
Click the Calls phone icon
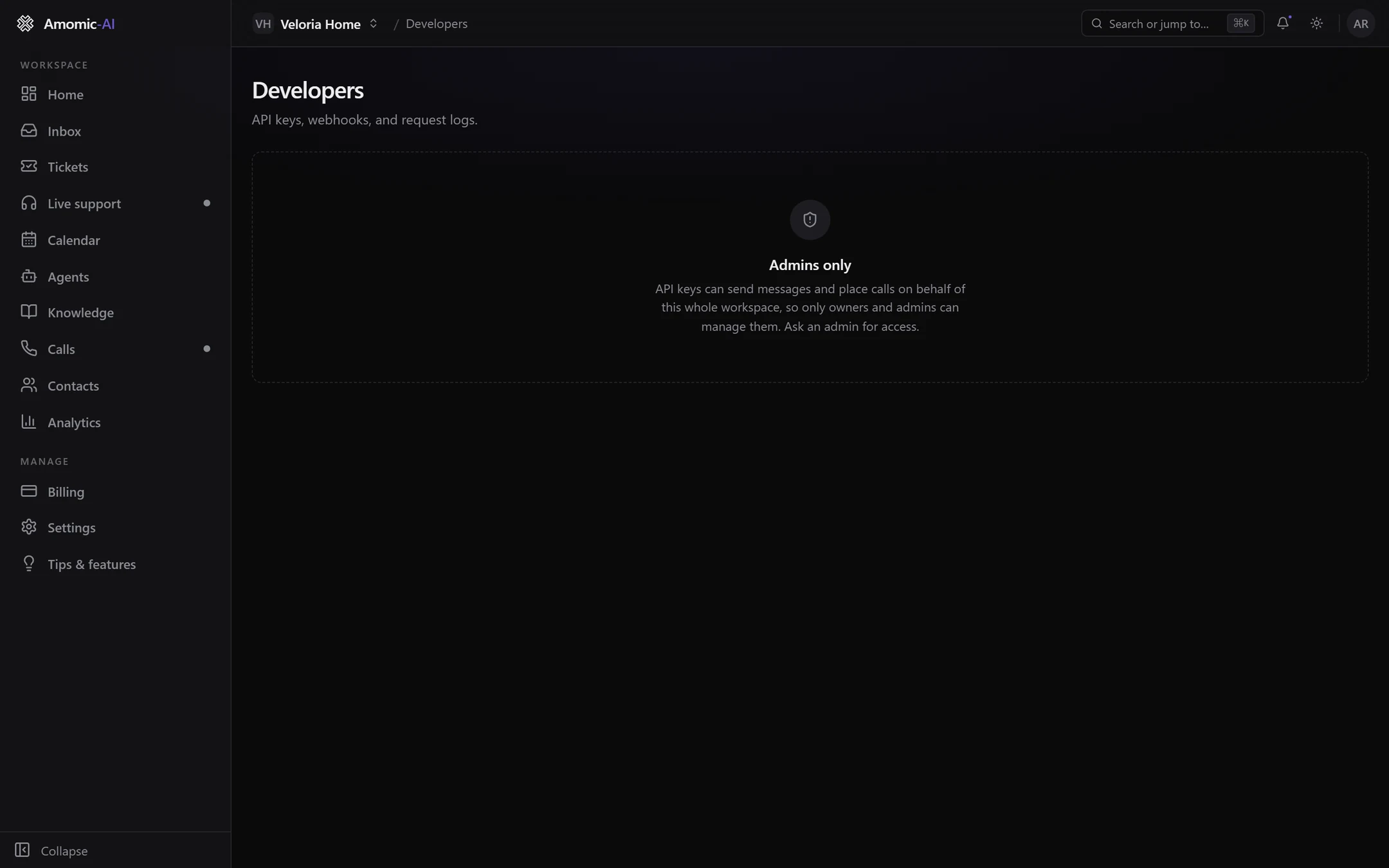coord(28,348)
